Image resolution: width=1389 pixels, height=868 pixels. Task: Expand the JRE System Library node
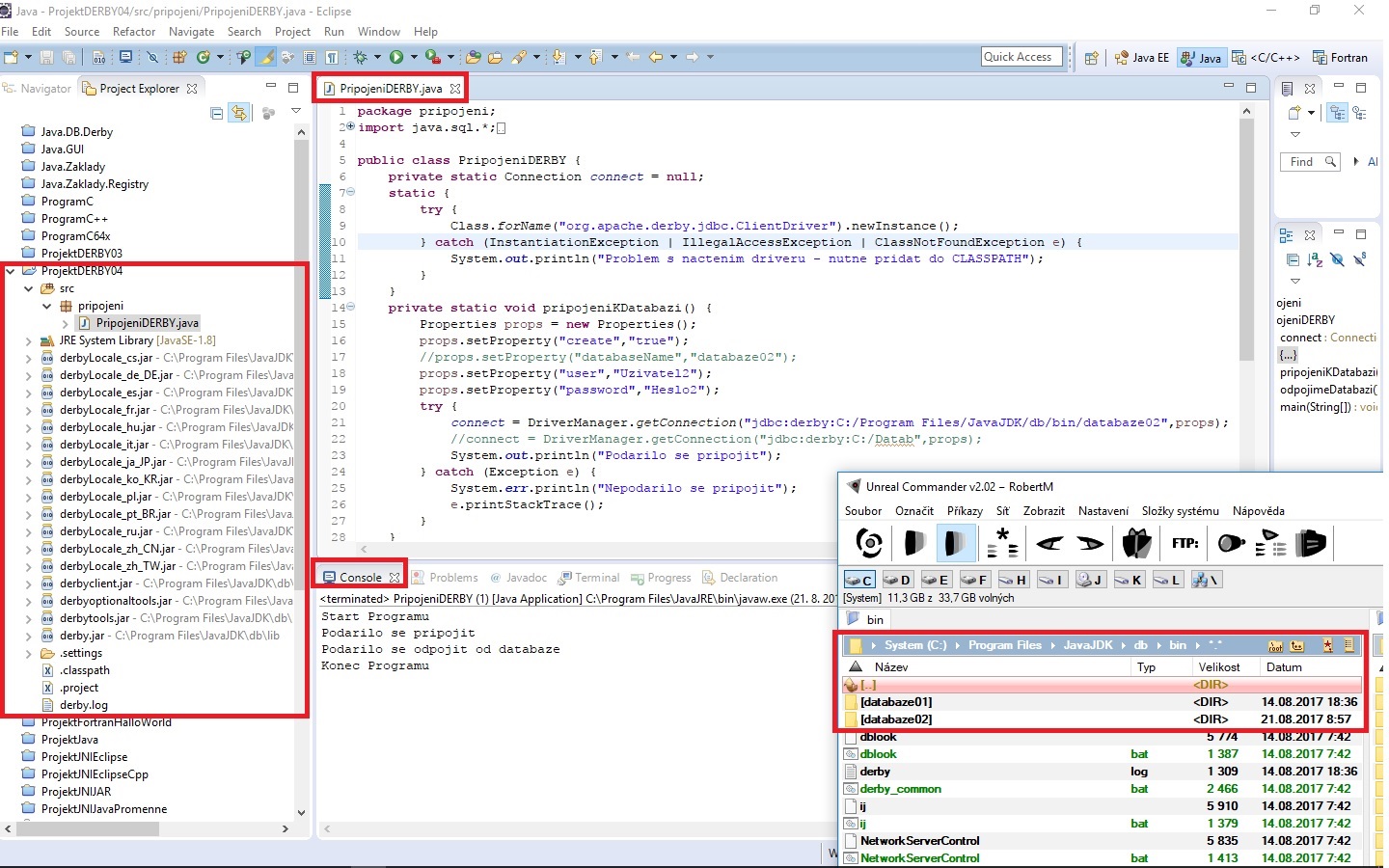(x=29, y=340)
